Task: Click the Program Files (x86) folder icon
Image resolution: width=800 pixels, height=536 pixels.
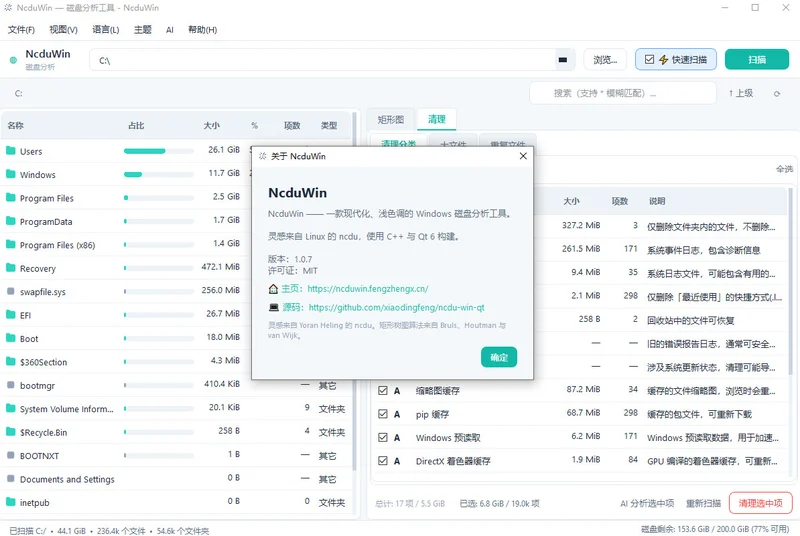Action: tap(11, 244)
